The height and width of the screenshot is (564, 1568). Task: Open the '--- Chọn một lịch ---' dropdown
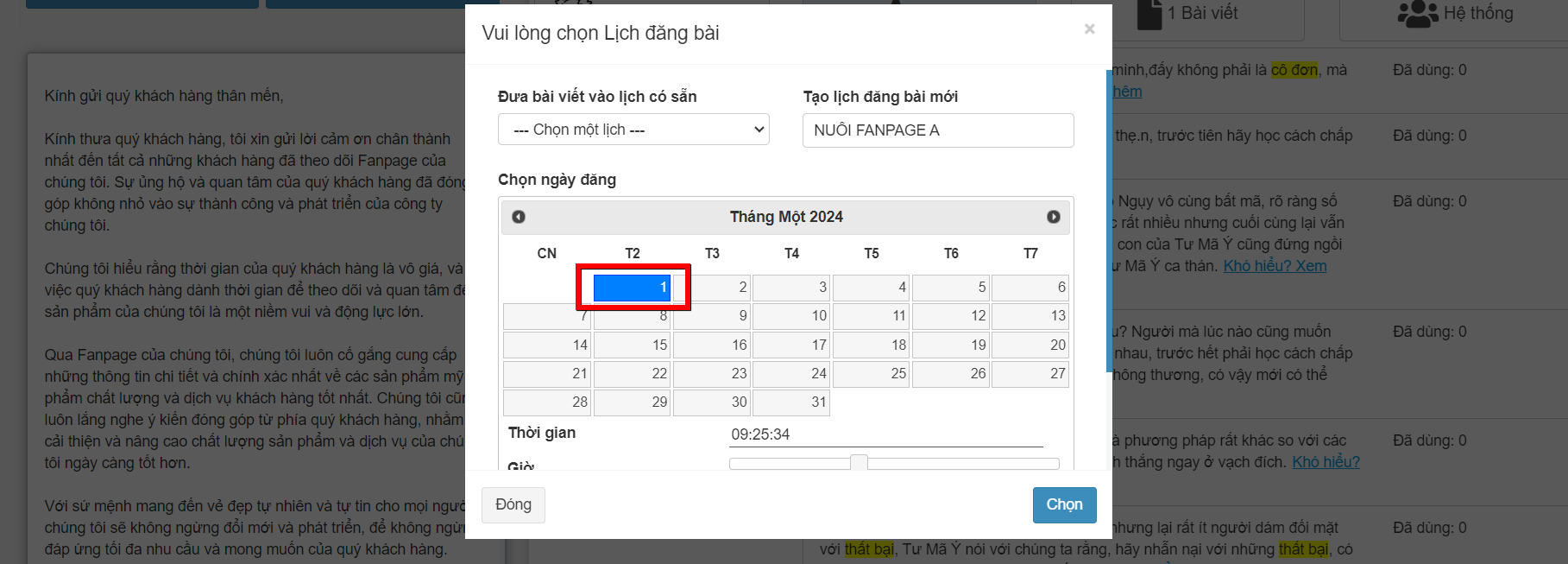pos(633,130)
